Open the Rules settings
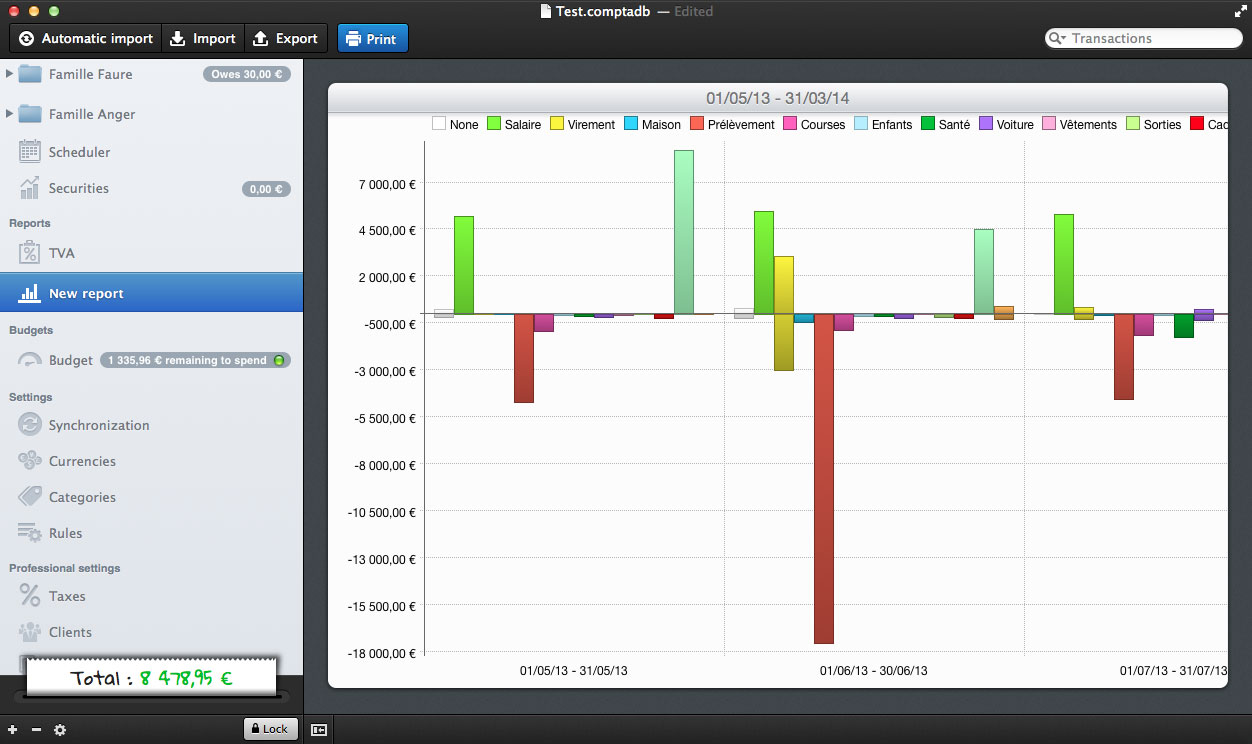 pos(65,533)
